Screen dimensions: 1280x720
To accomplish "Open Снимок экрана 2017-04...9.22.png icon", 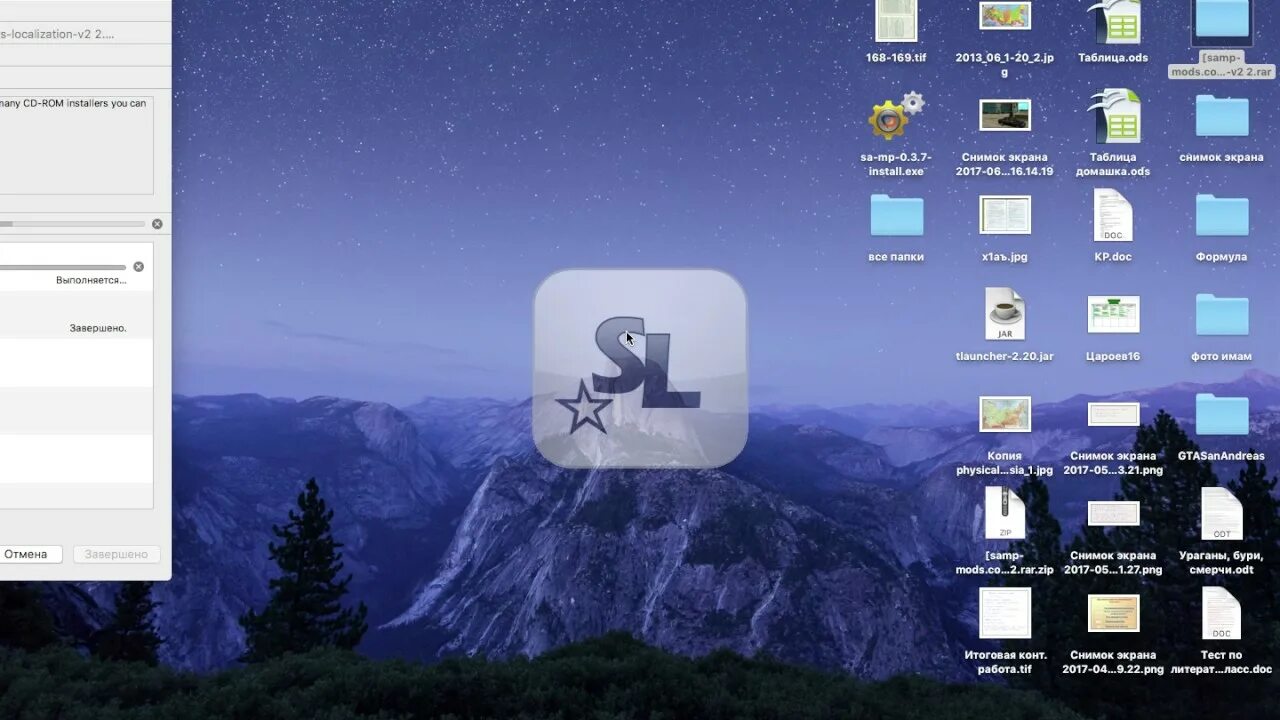I will [1113, 613].
